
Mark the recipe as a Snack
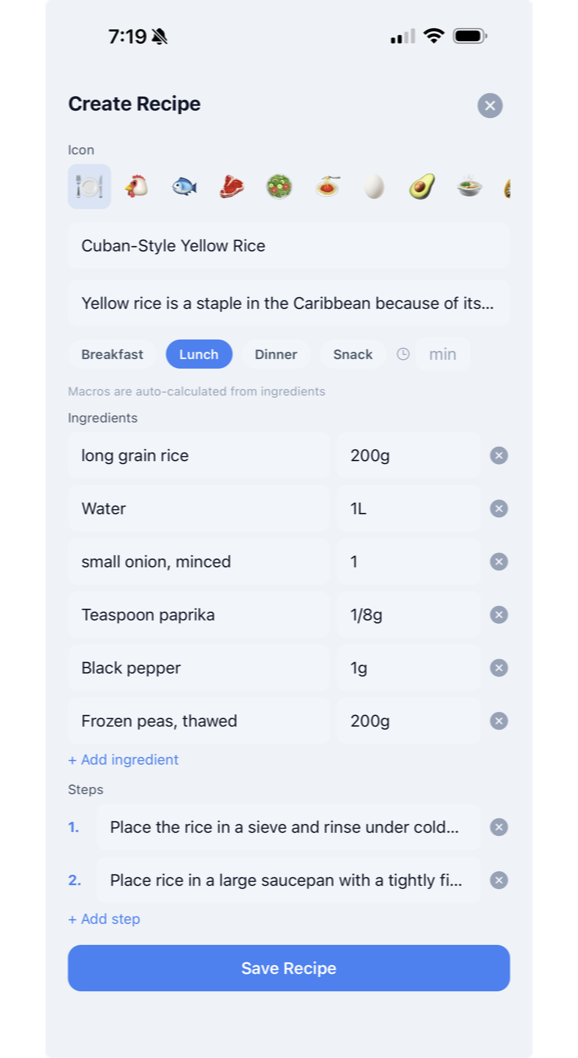click(x=352, y=353)
